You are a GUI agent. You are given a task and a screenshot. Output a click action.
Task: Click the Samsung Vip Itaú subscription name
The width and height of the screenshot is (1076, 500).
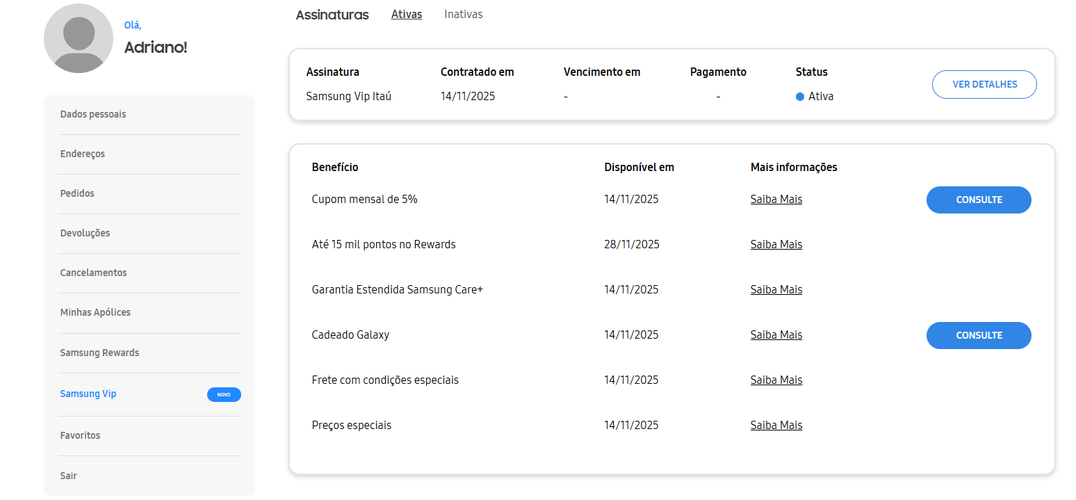[349, 97]
